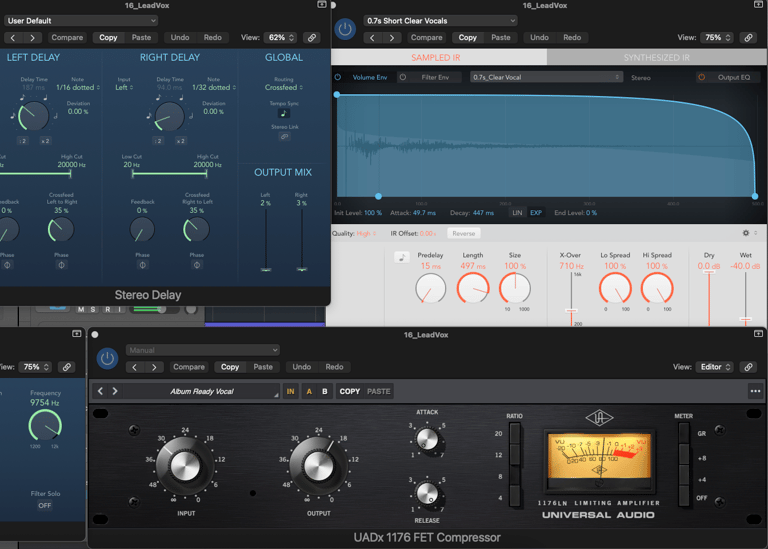Click link icon in Space Designer header

point(748,38)
